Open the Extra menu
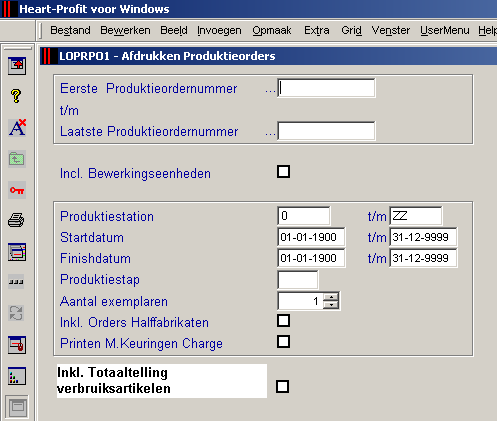The height and width of the screenshot is (421, 497). coord(317,30)
